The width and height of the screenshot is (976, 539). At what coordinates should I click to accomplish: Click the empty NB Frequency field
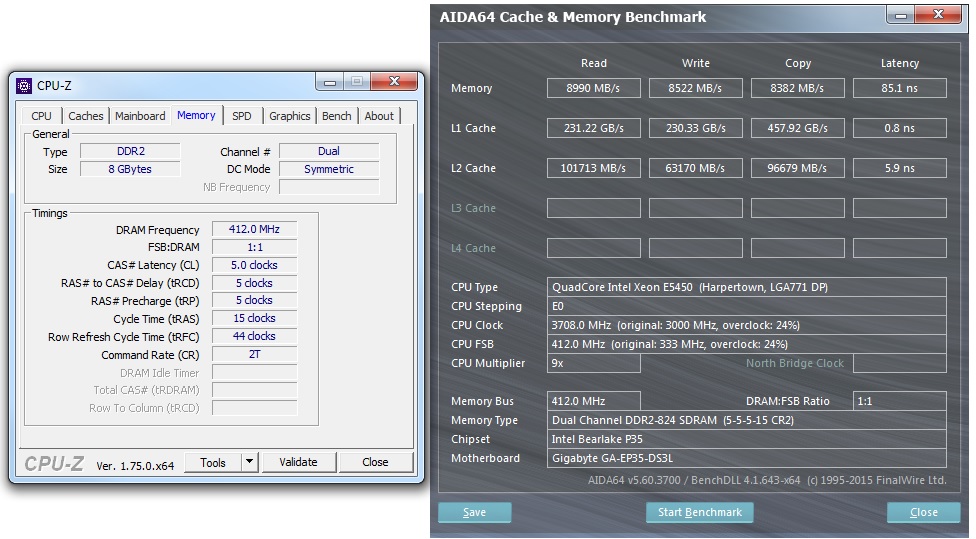[329, 187]
